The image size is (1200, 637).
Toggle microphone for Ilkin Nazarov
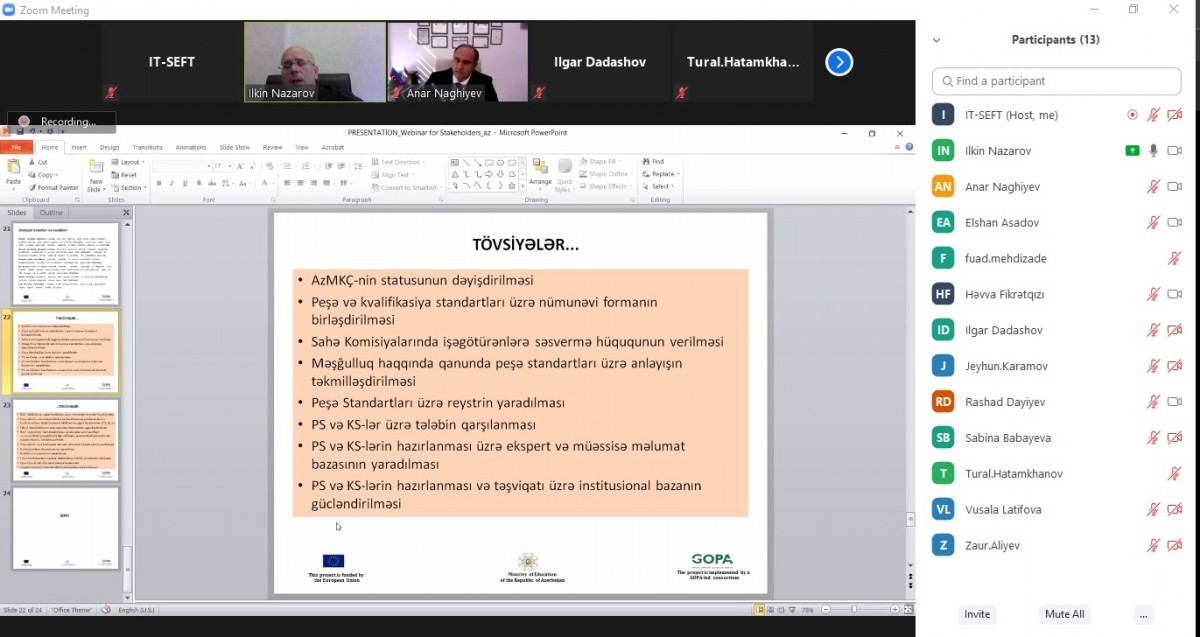[x=1153, y=151]
